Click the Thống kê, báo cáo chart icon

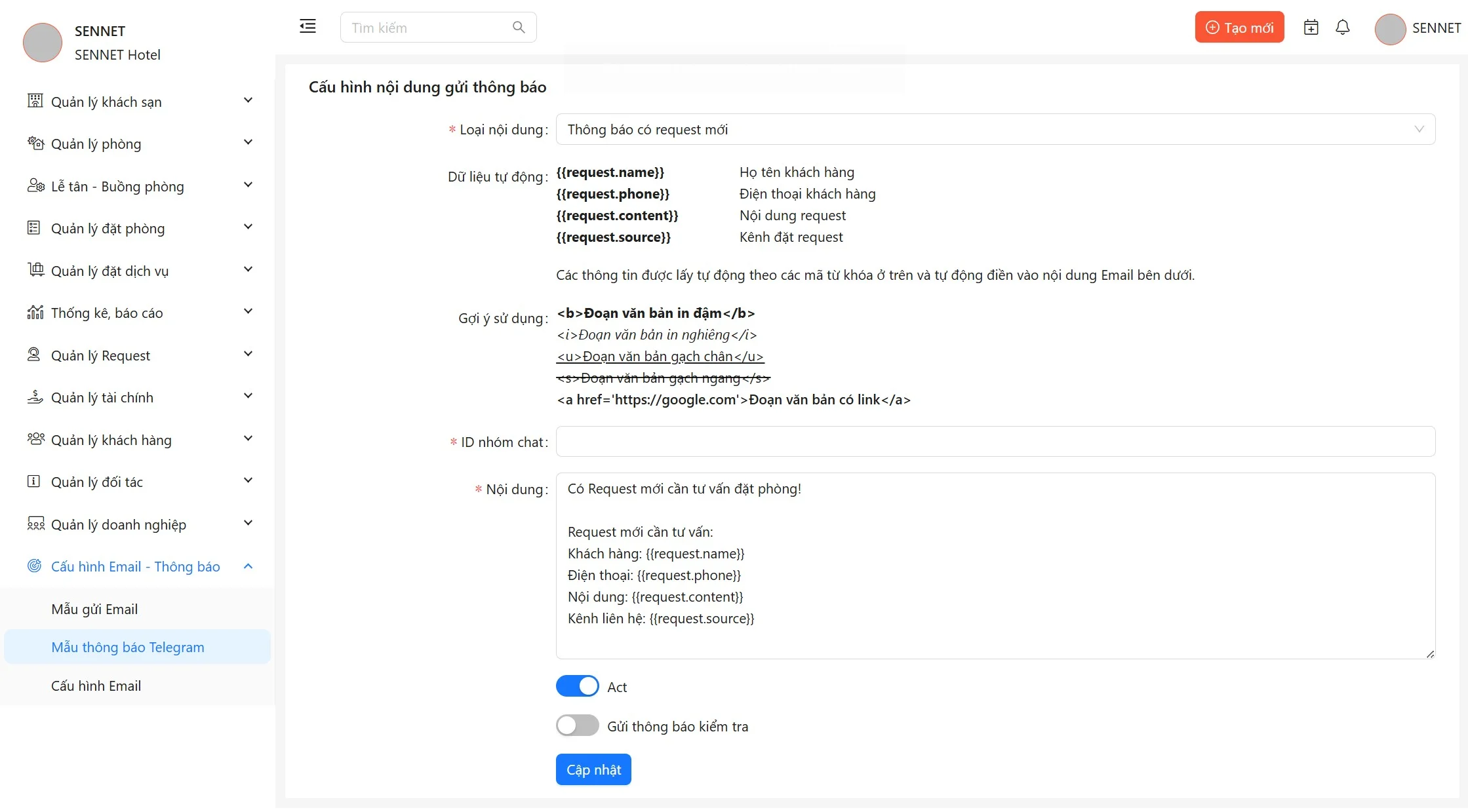click(35, 313)
